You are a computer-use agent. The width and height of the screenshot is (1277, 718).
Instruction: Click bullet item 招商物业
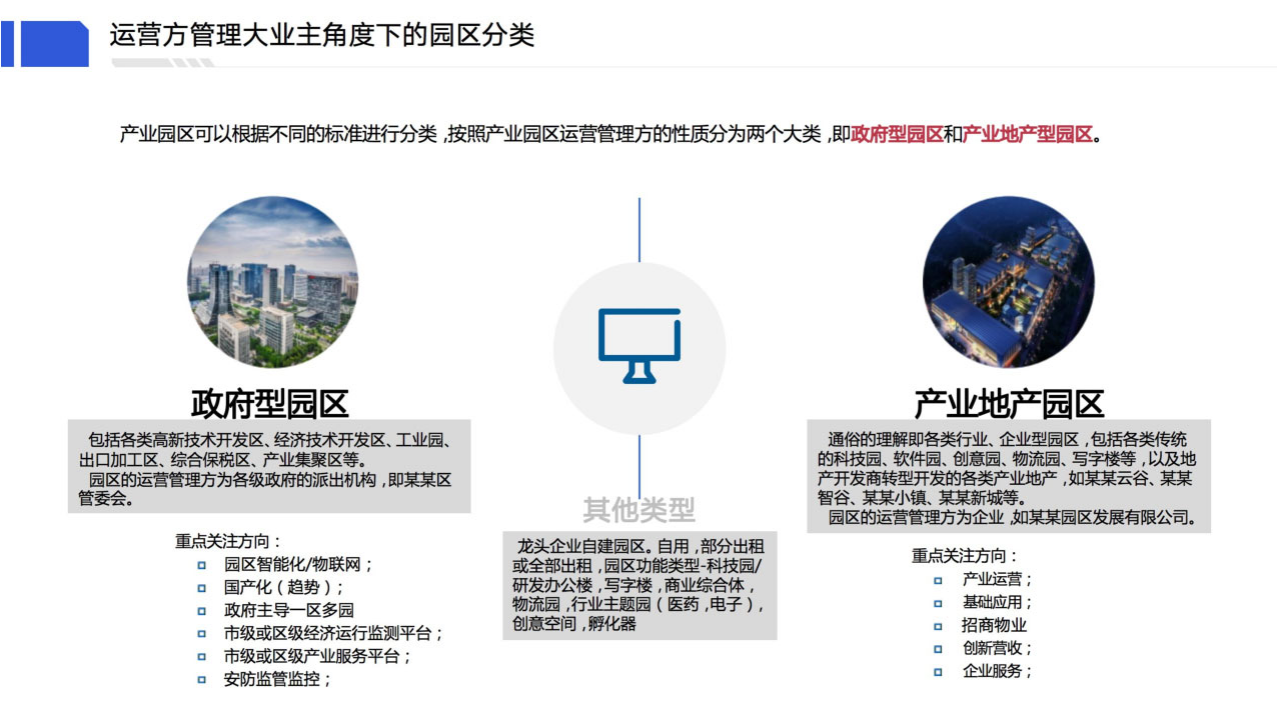click(994, 625)
